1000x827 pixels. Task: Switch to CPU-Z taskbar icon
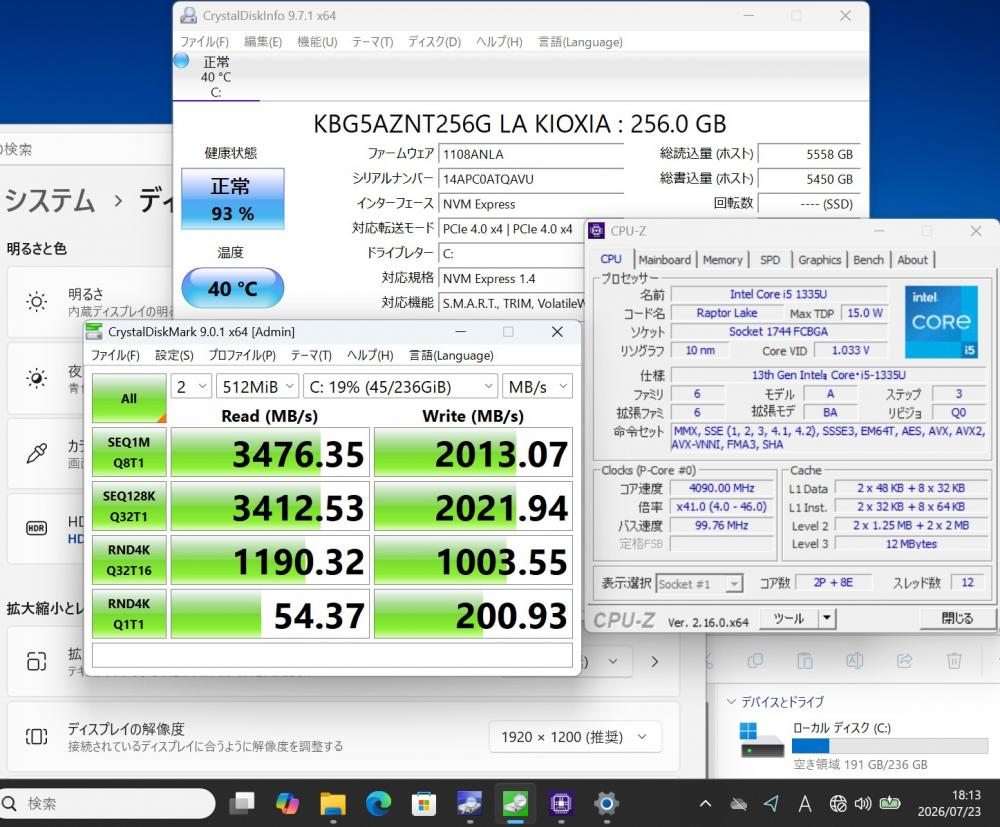pyautogui.click(x=561, y=803)
